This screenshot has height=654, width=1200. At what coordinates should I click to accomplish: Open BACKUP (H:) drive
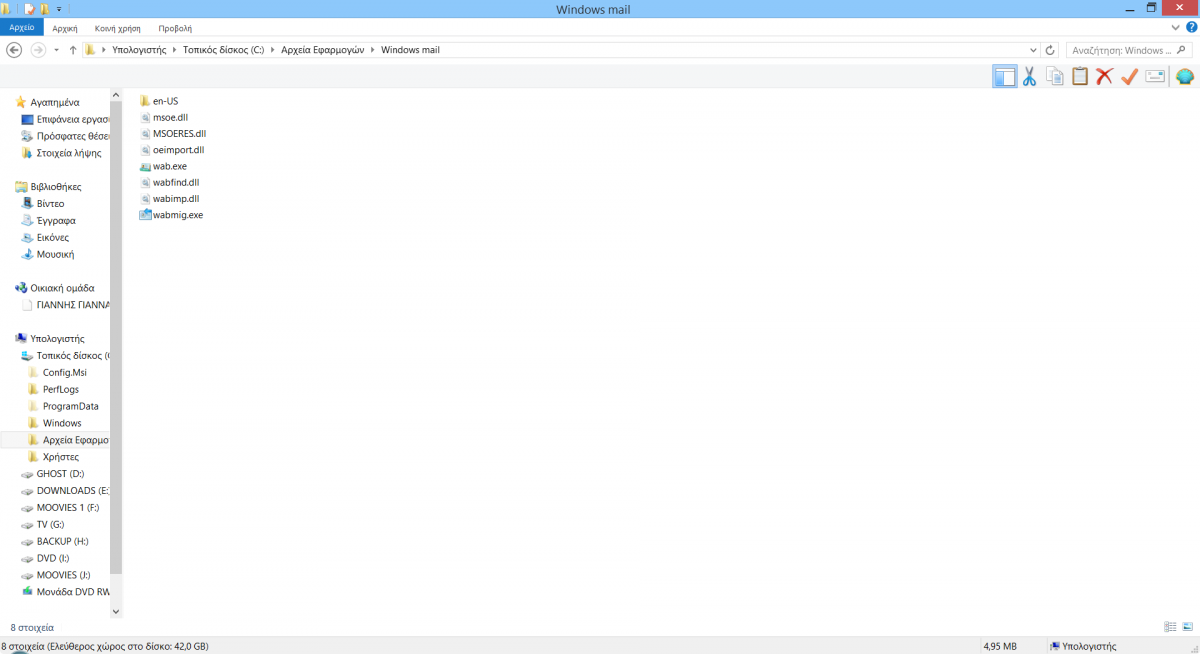55,541
